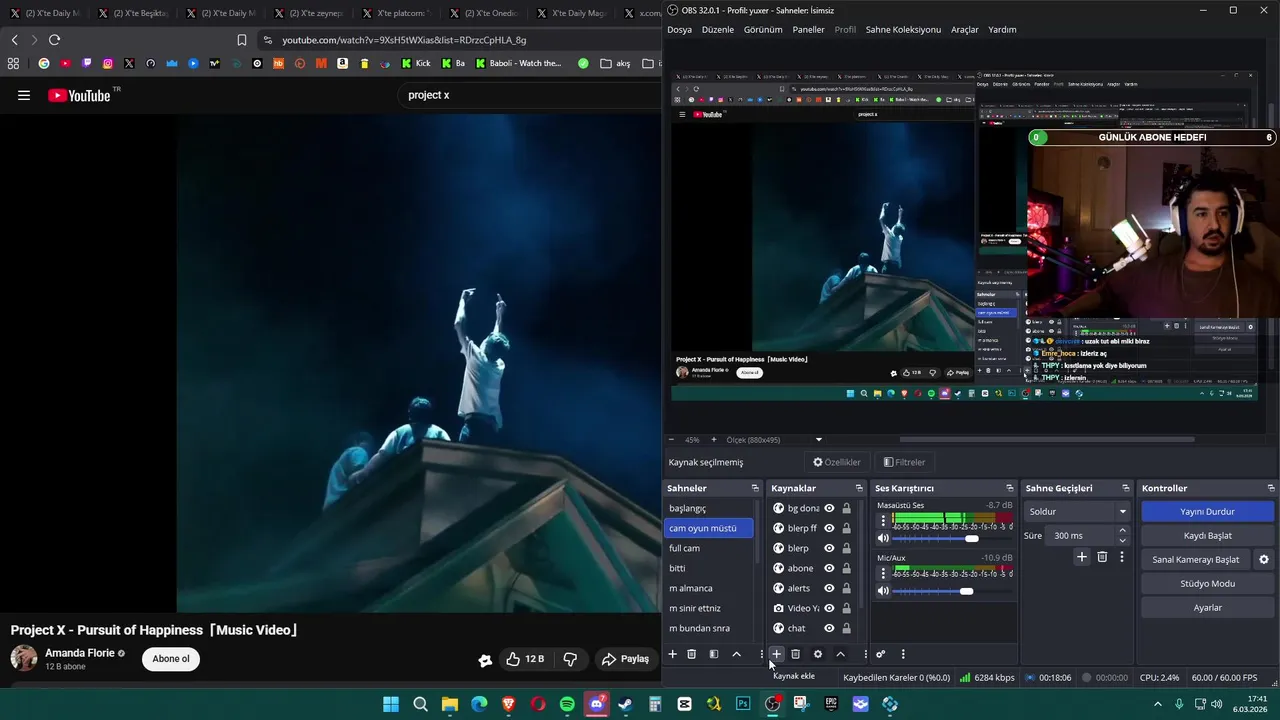Image resolution: width=1280 pixels, height=720 pixels.
Task: Open YouTube hamburger guide menu
Action: (x=24, y=95)
